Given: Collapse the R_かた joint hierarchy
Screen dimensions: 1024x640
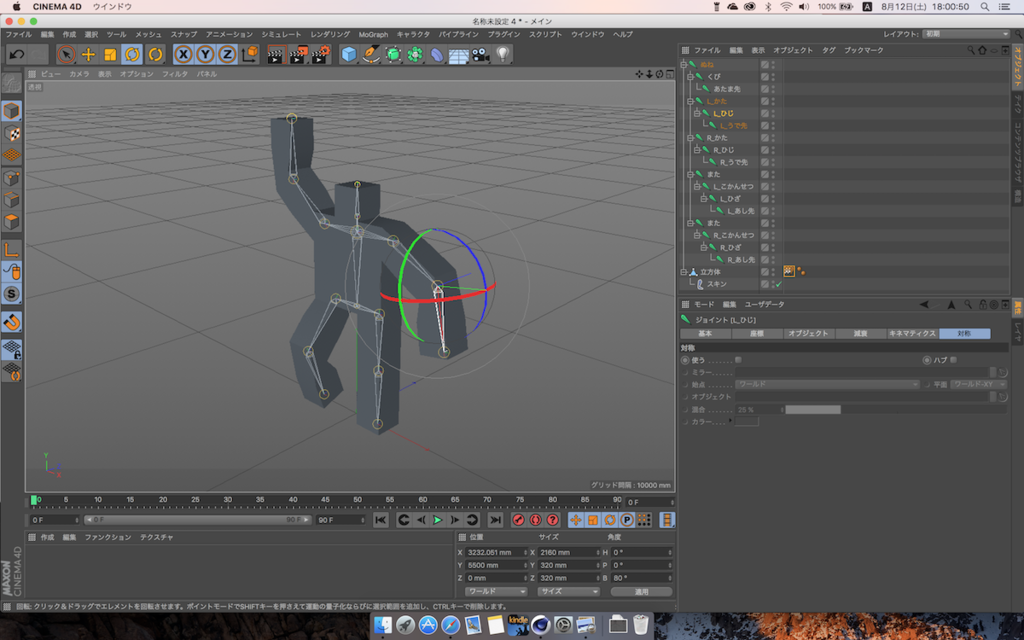Looking at the screenshot, I should [x=690, y=138].
